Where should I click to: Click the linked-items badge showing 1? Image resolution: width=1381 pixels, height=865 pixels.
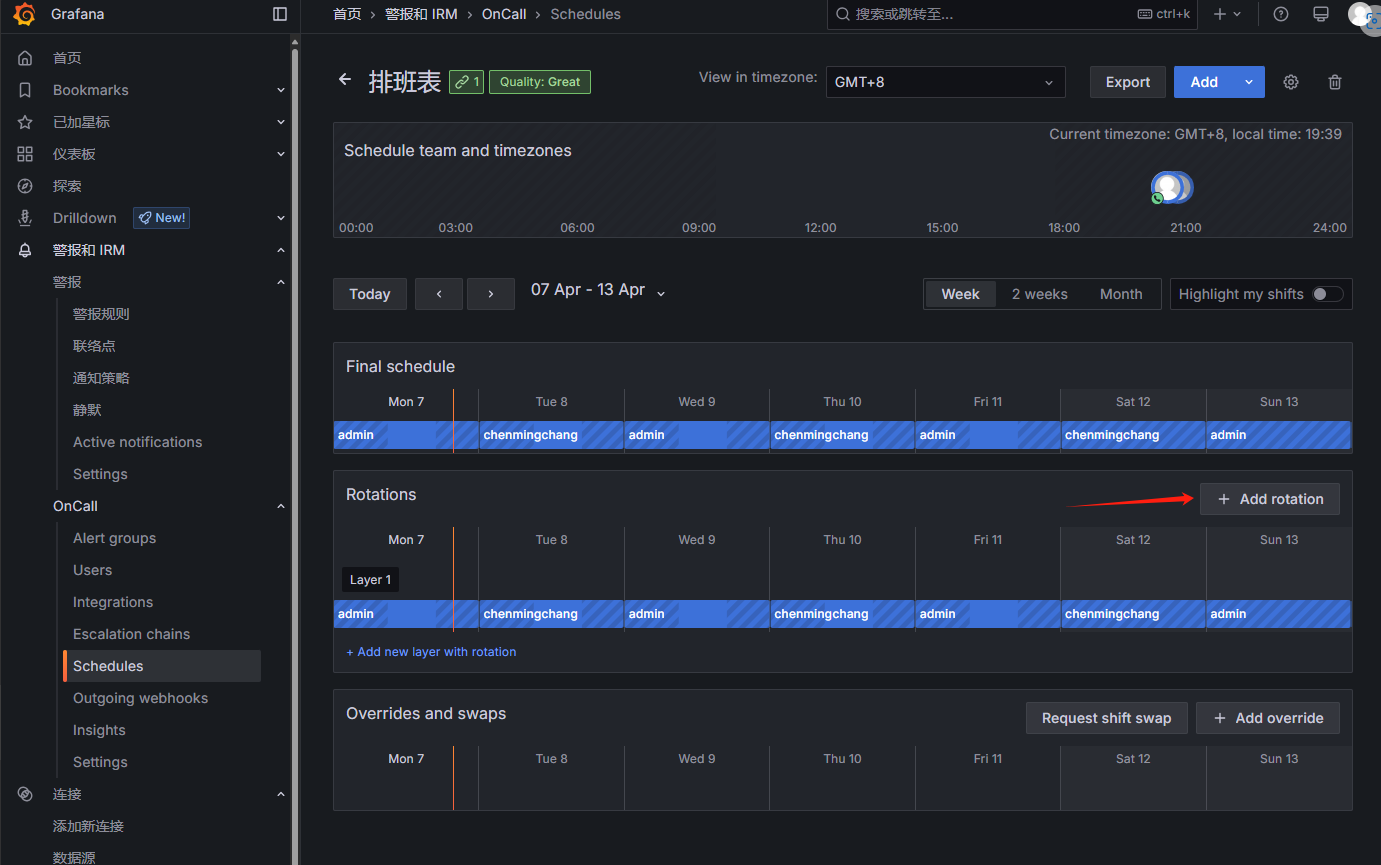click(x=466, y=82)
